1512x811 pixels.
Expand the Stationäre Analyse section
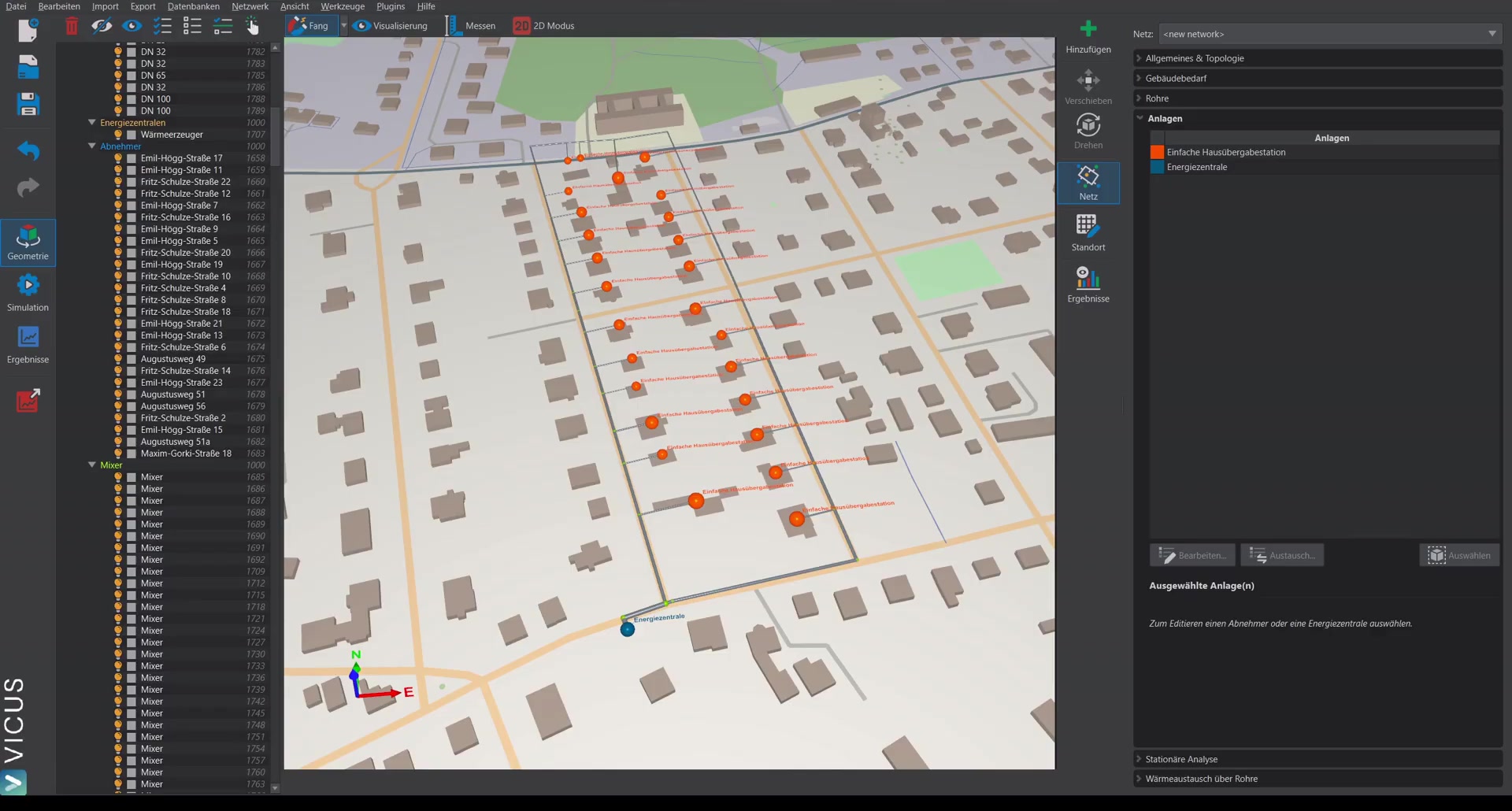tap(1317, 759)
